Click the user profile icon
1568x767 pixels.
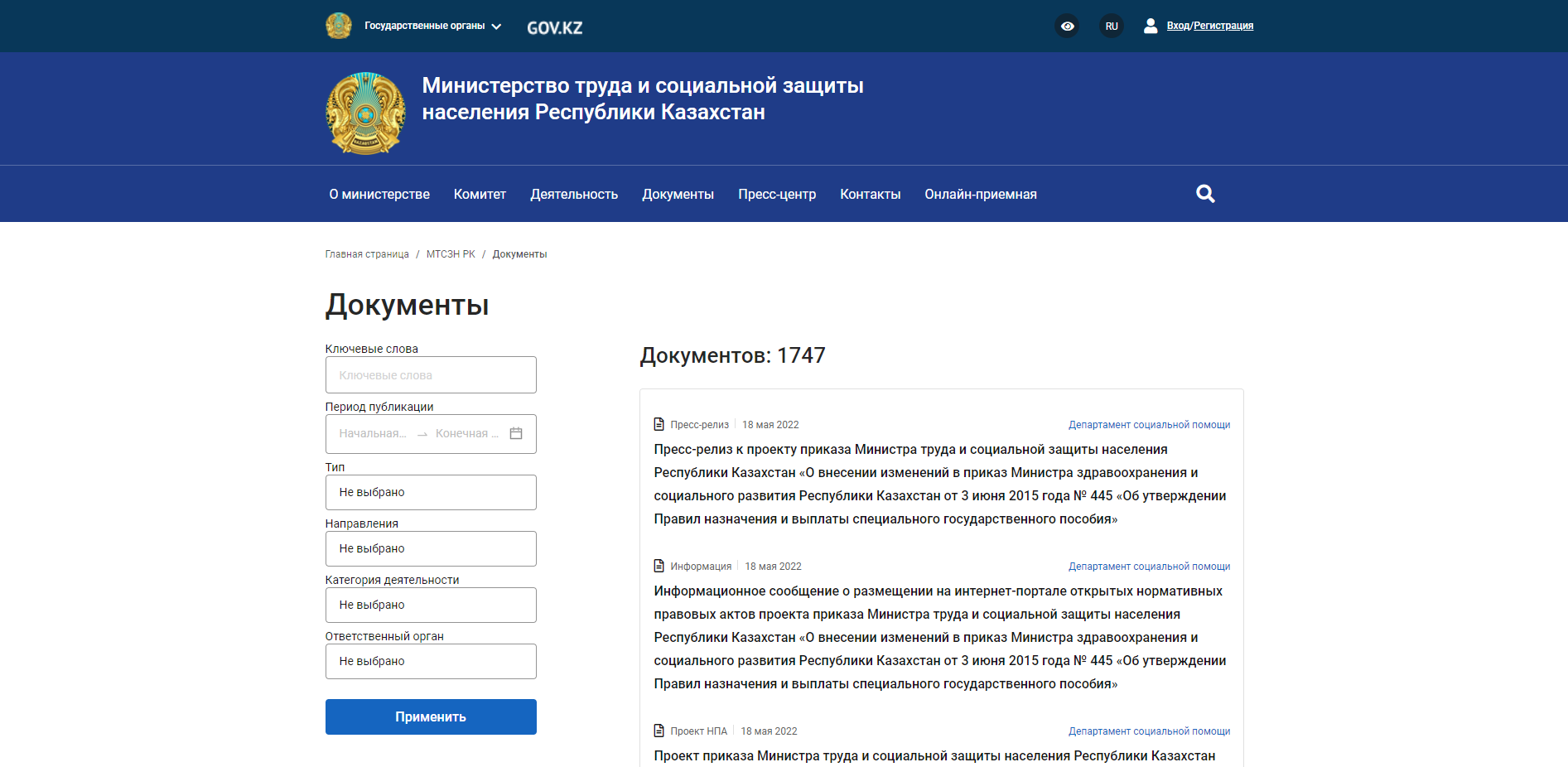click(x=1150, y=26)
